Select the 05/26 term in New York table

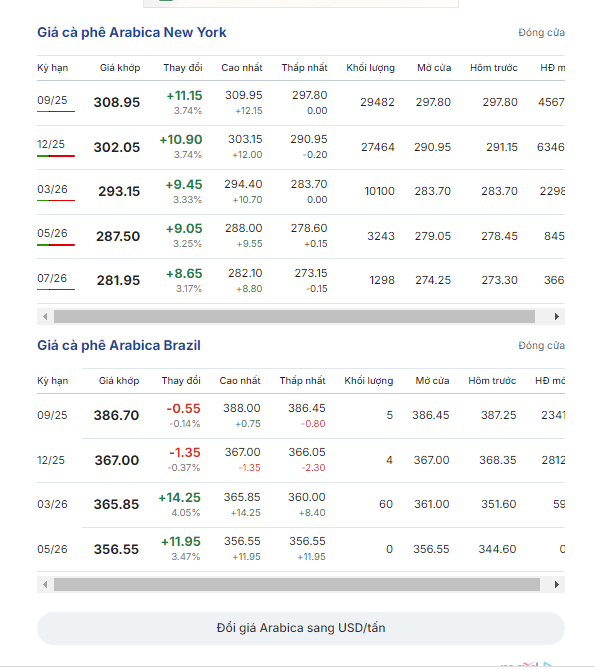click(x=52, y=233)
